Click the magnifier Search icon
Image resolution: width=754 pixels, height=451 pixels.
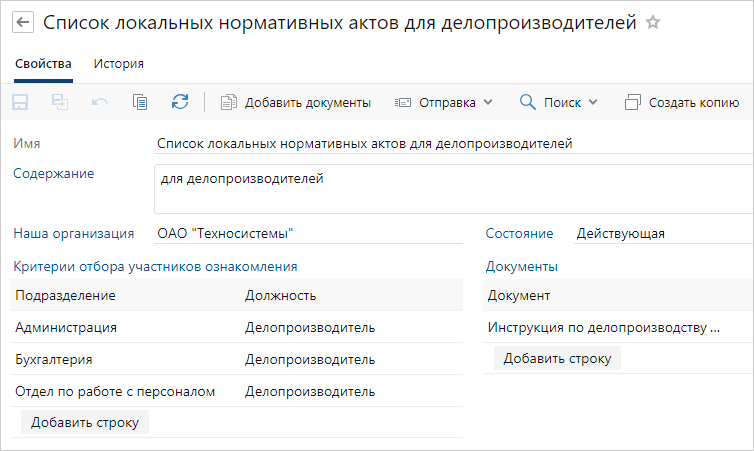click(528, 102)
